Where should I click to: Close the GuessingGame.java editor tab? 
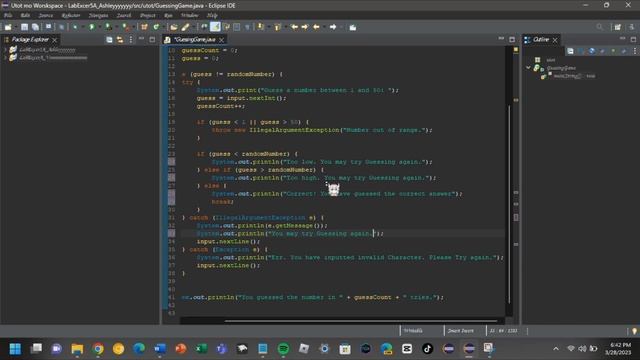(x=222, y=40)
